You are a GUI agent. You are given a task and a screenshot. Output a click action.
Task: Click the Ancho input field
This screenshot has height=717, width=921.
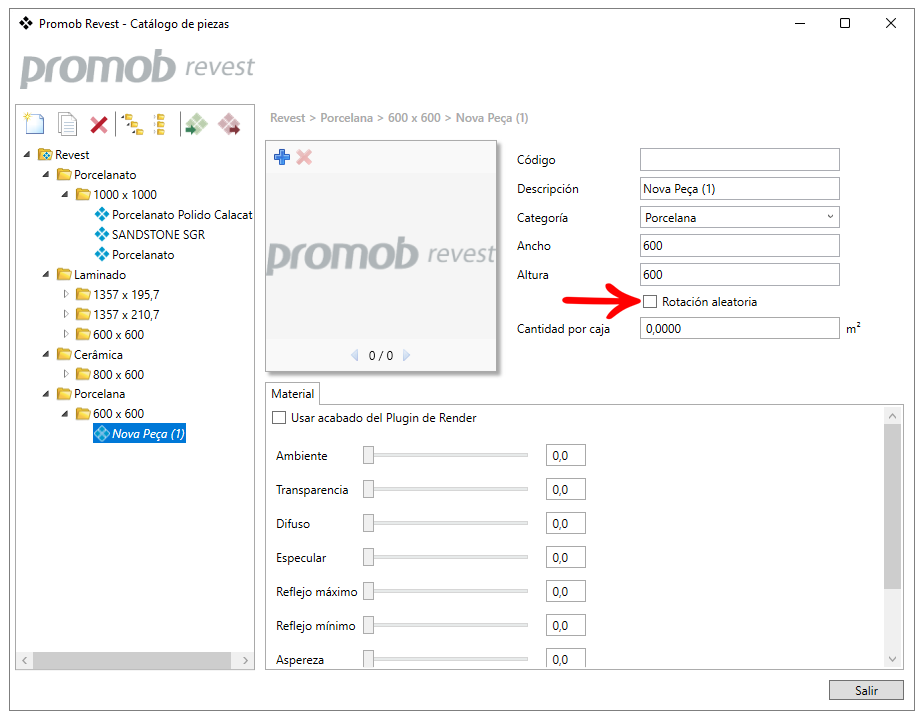tap(740, 245)
